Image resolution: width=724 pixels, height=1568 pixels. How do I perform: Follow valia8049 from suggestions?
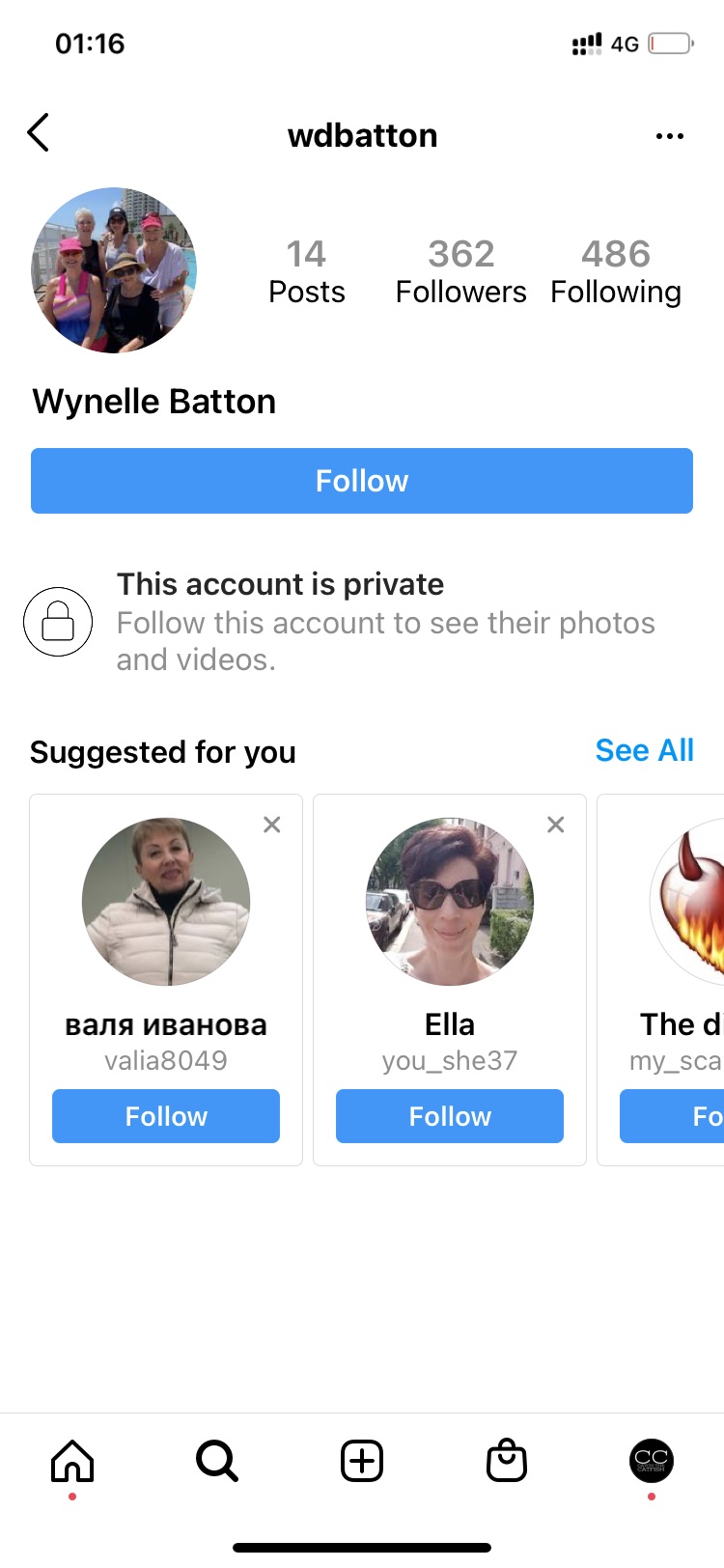[166, 1116]
